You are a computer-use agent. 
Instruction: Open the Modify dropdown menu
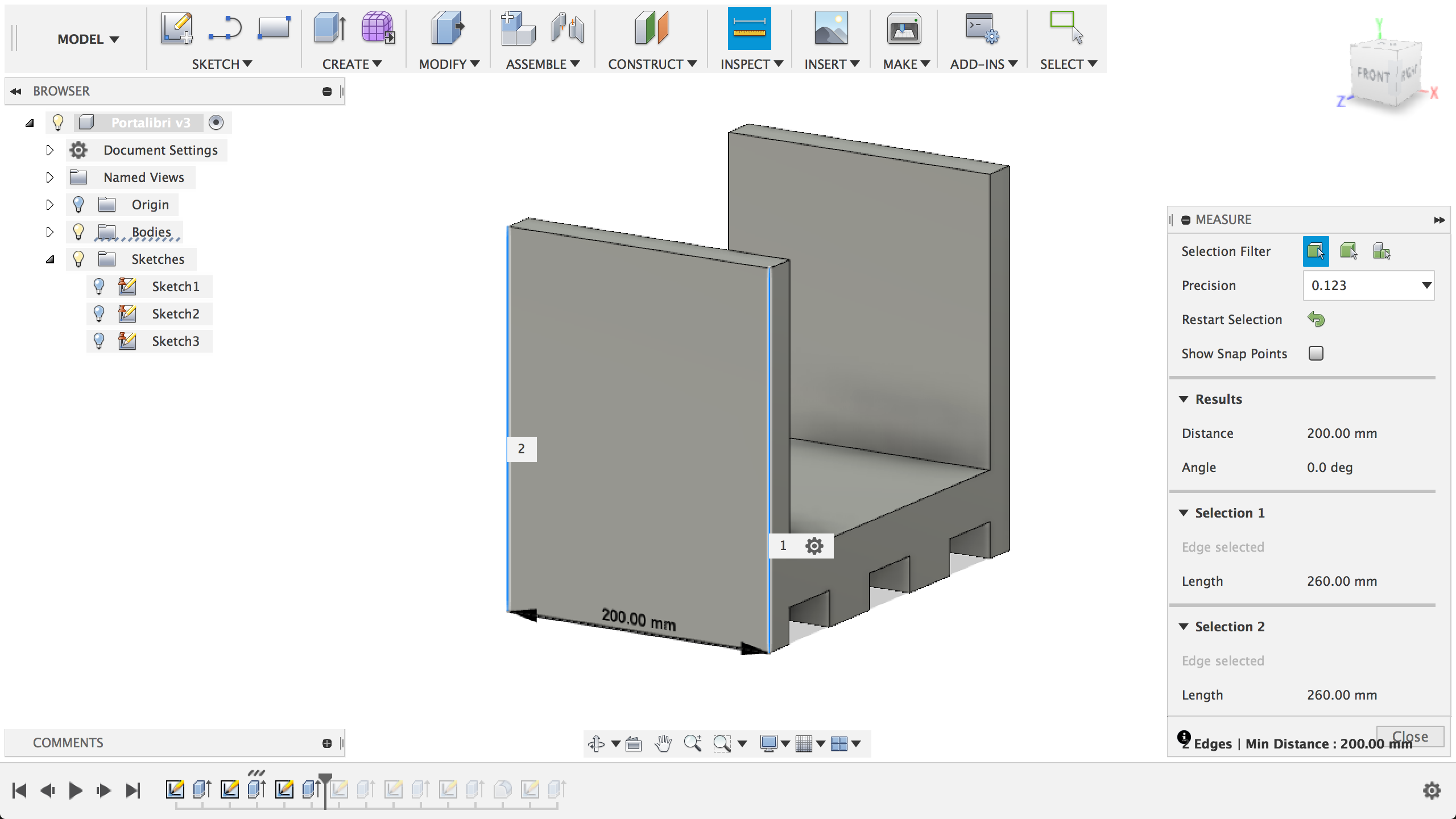click(x=448, y=63)
